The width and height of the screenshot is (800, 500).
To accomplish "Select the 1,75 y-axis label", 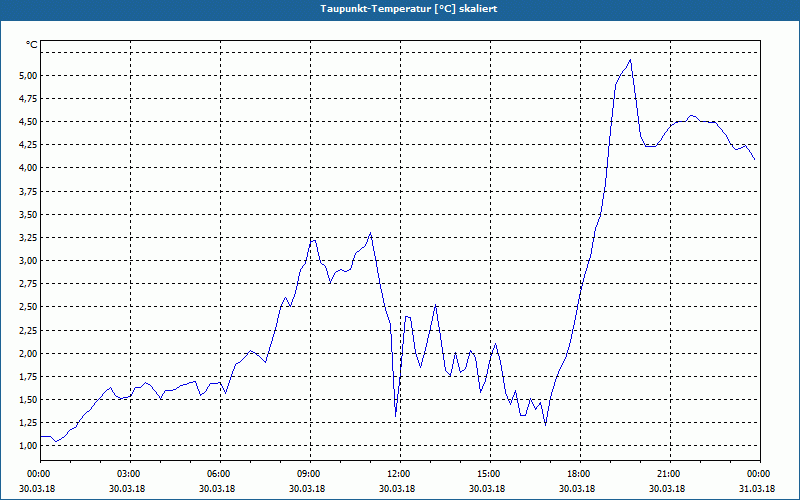I will pyautogui.click(x=29, y=377).
